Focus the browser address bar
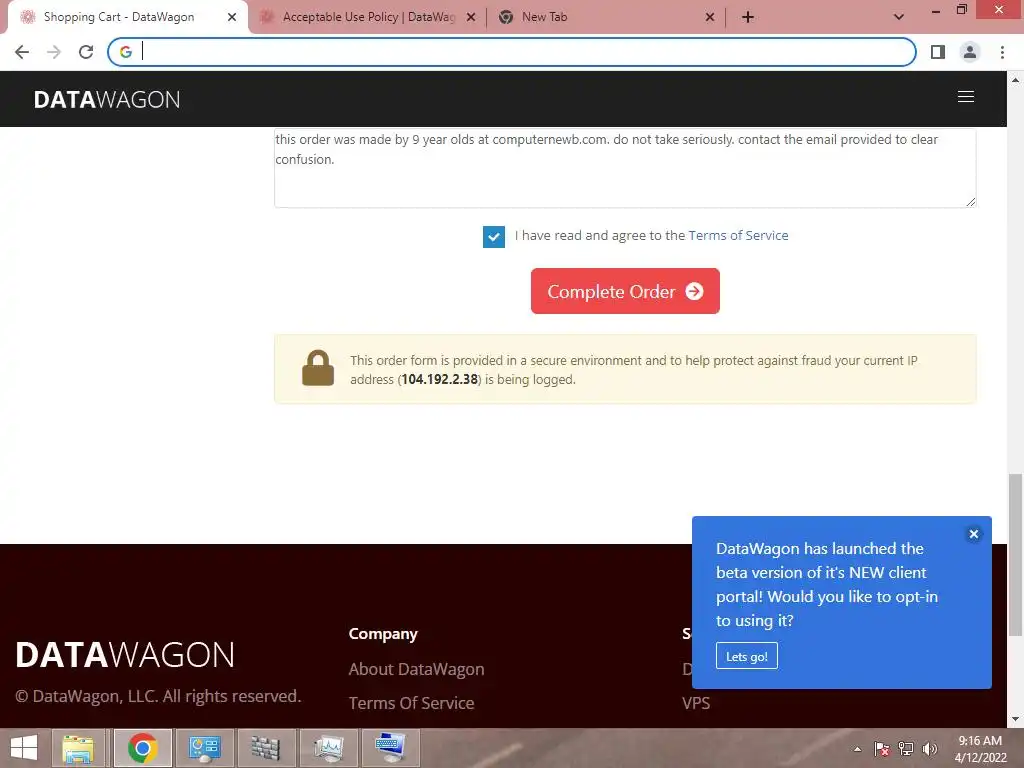 click(511, 52)
